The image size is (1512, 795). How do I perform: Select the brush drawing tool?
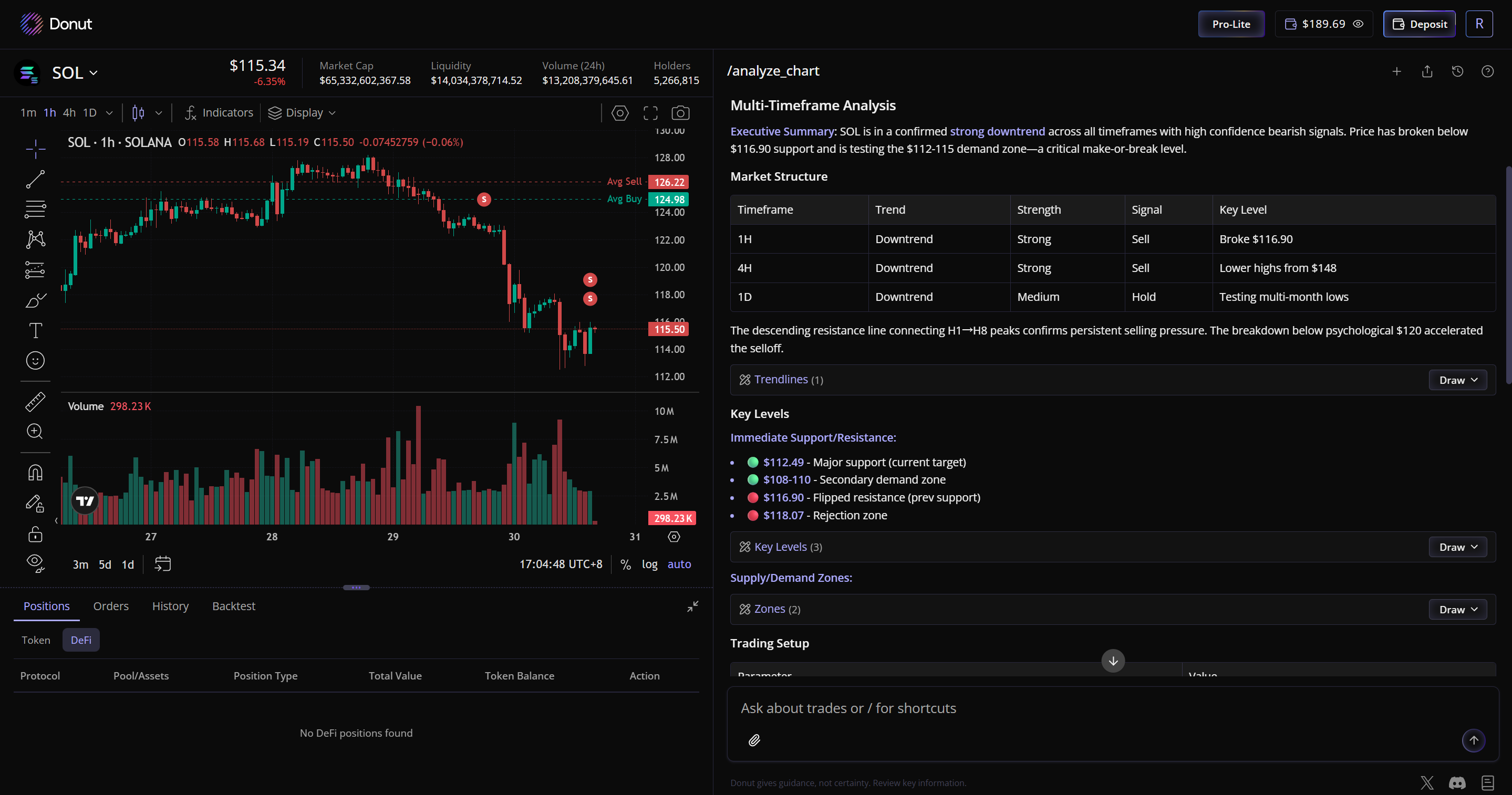pyautogui.click(x=35, y=300)
